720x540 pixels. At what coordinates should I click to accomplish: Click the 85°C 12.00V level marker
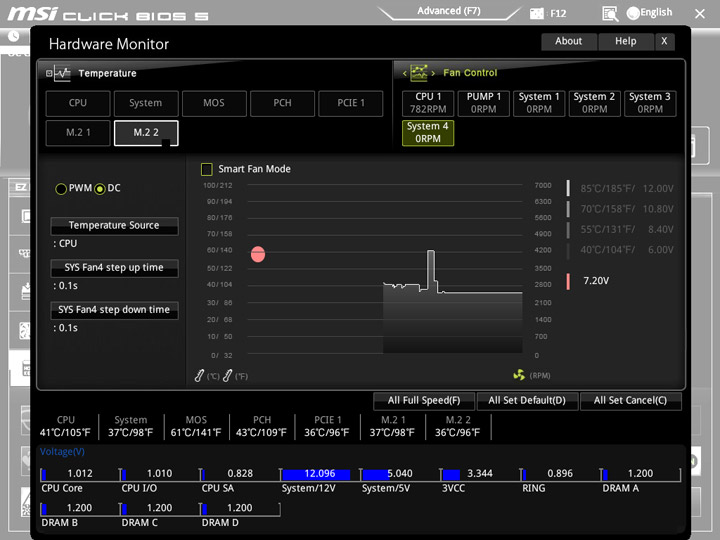[x=568, y=188]
